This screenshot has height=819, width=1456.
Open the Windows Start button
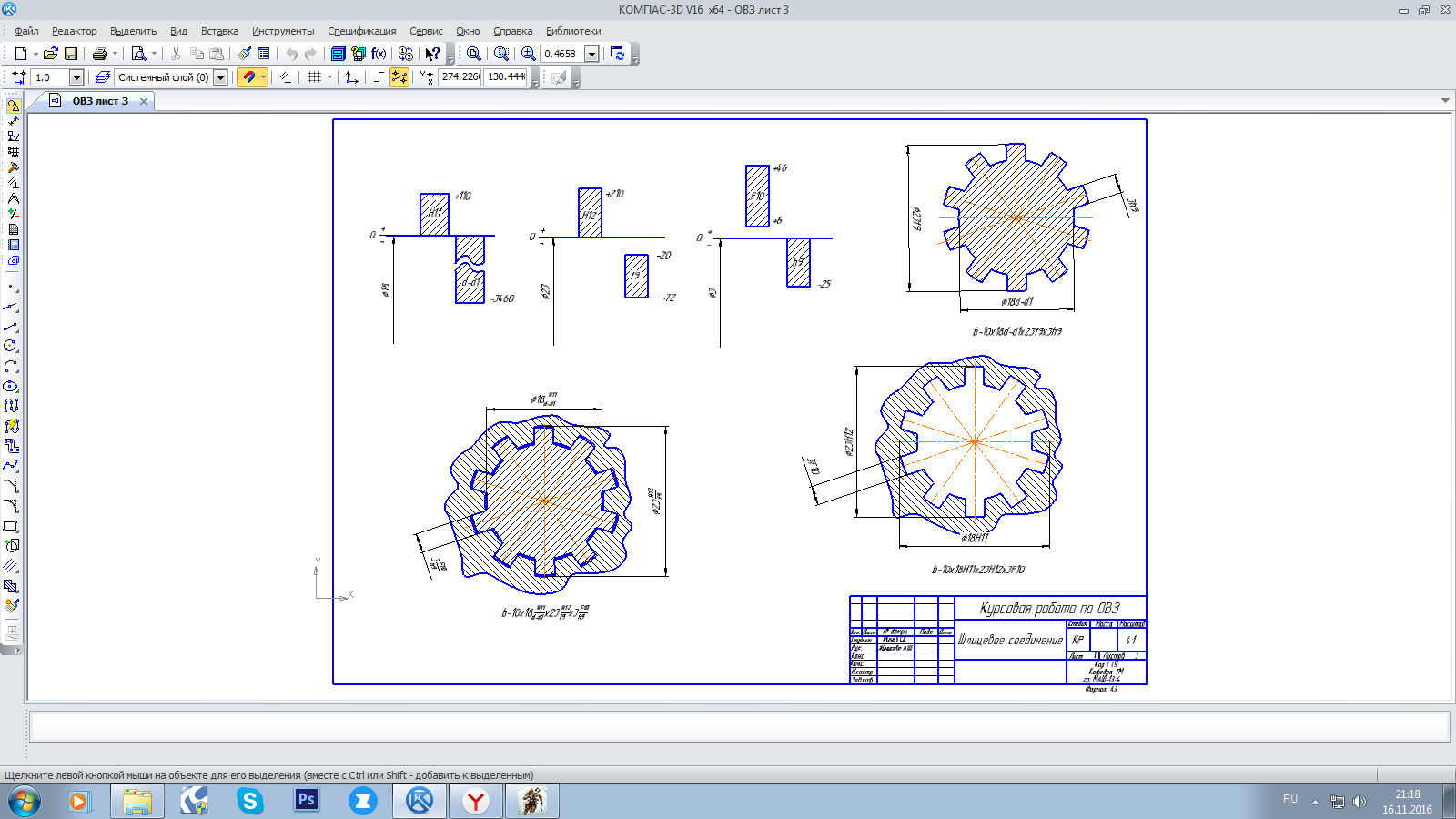[25, 802]
